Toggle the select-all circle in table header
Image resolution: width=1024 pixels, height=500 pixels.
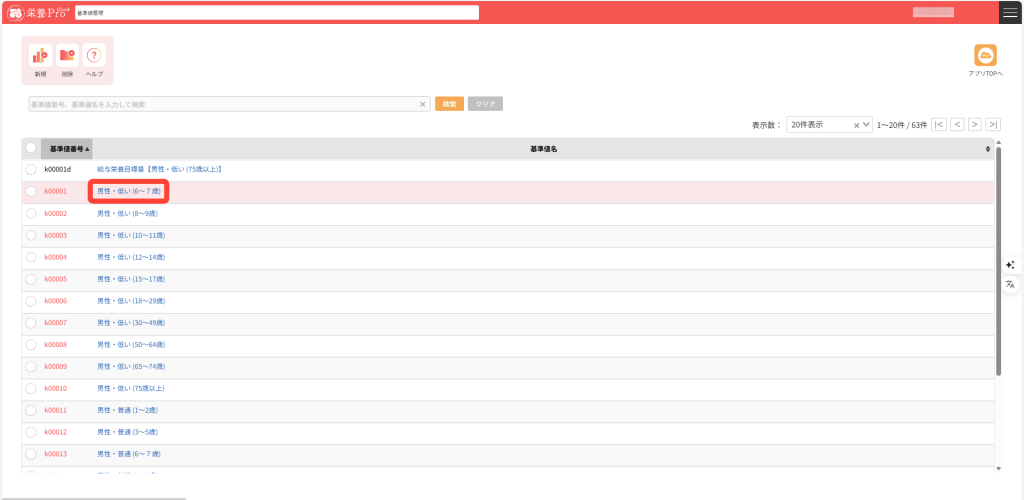coord(31,148)
